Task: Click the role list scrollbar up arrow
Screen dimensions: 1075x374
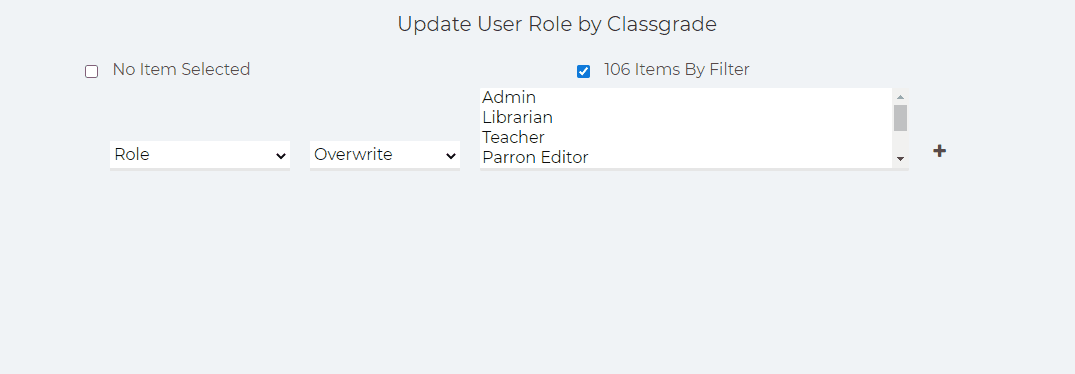Action: pos(901,97)
